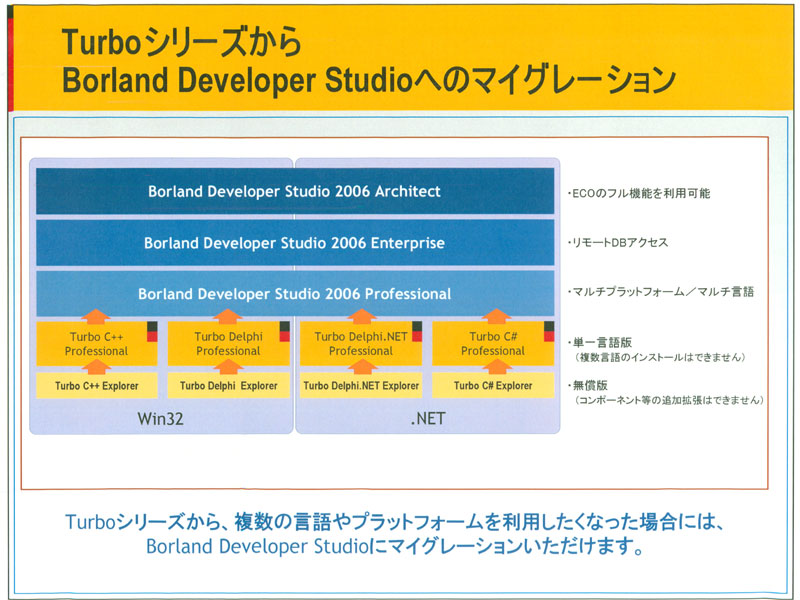Click the Borland Developer Studio 2006 Professional bar

(x=295, y=293)
